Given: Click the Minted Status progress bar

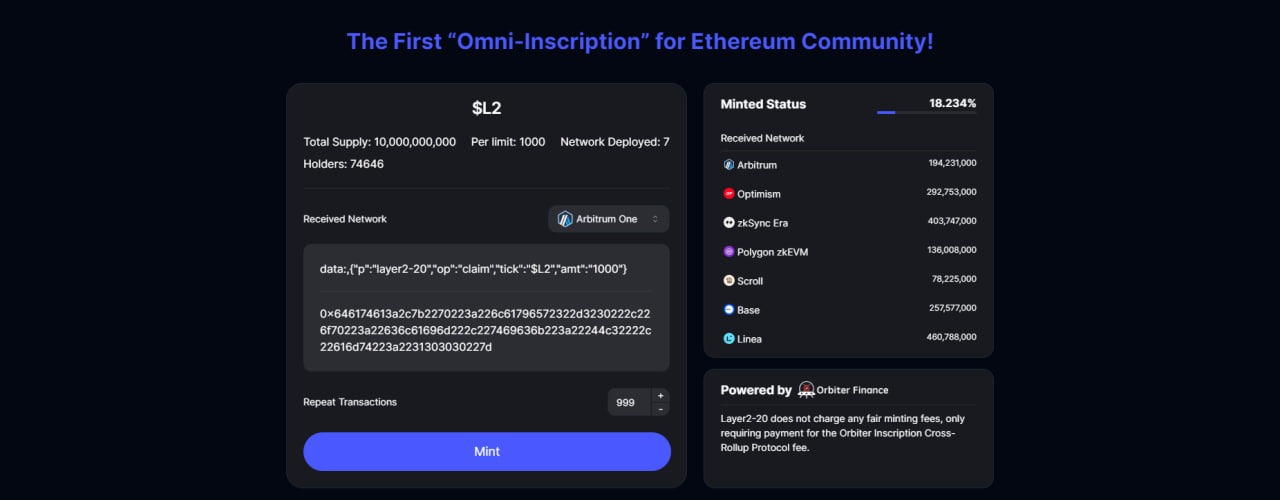Looking at the screenshot, I should [x=926, y=113].
